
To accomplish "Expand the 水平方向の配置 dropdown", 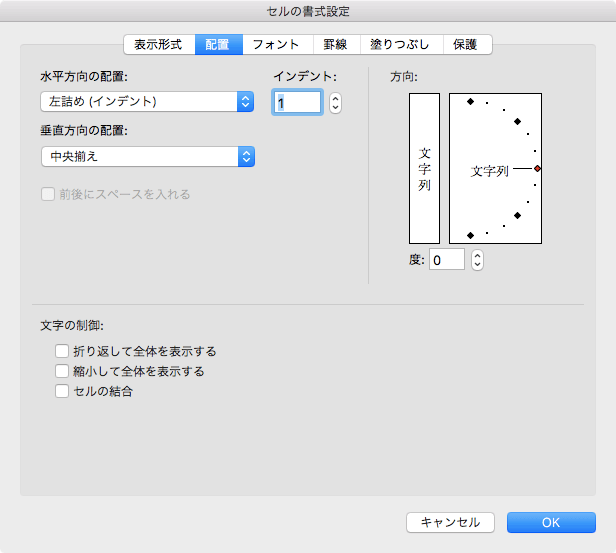I will pos(146,101).
